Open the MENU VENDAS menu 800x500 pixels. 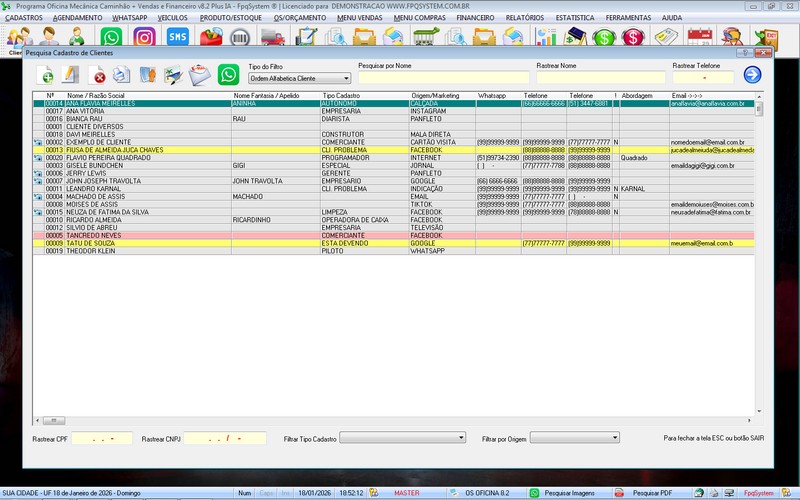pos(360,18)
